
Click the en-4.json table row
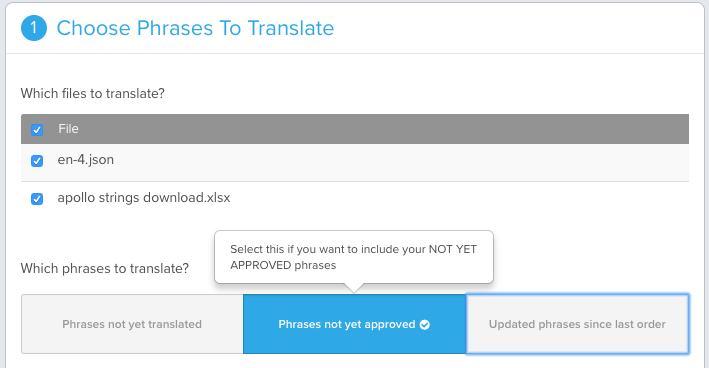coord(355,163)
